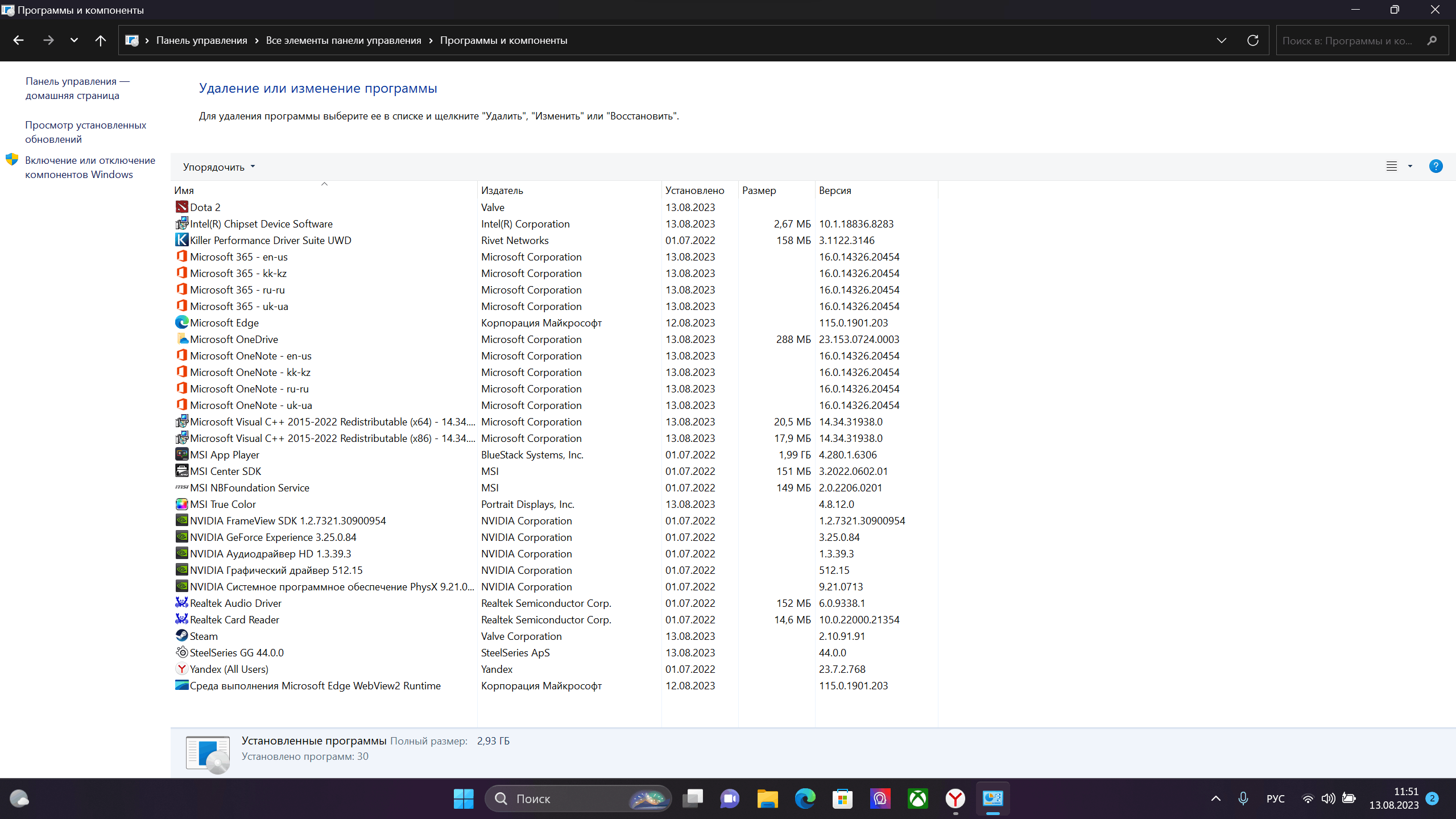Open the notification badge showing 2
Viewport: 1456px width, 819px height.
(x=1432, y=799)
